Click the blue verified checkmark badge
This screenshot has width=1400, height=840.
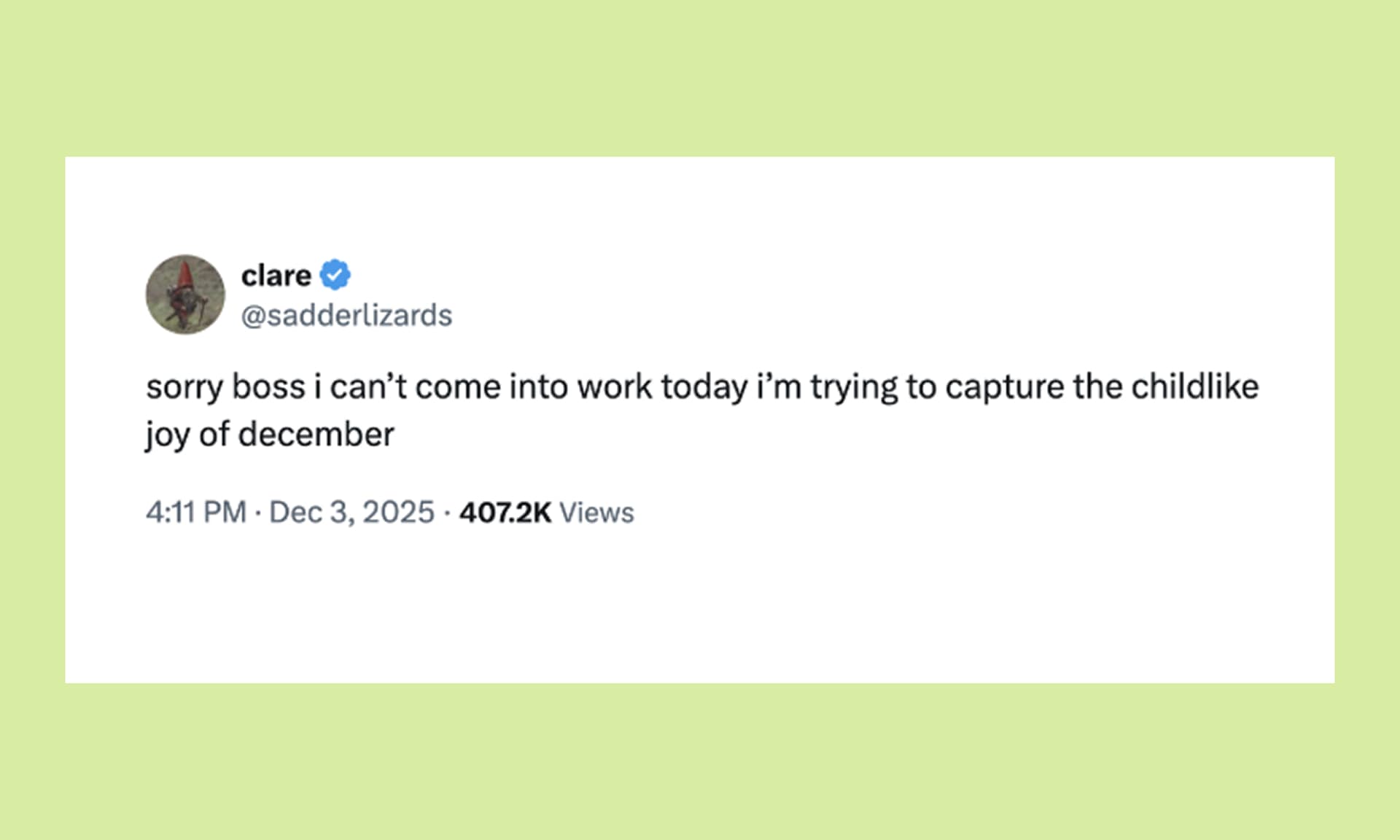[x=335, y=275]
